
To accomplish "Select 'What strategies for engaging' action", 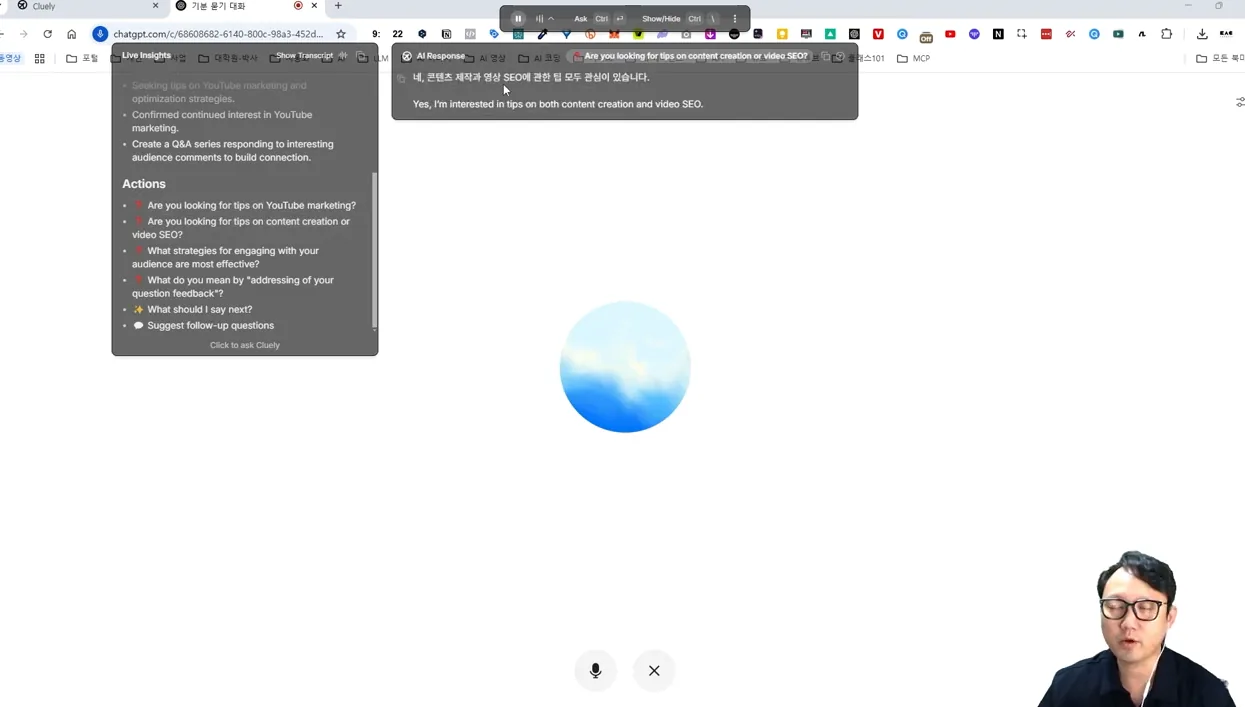I will (226, 257).
